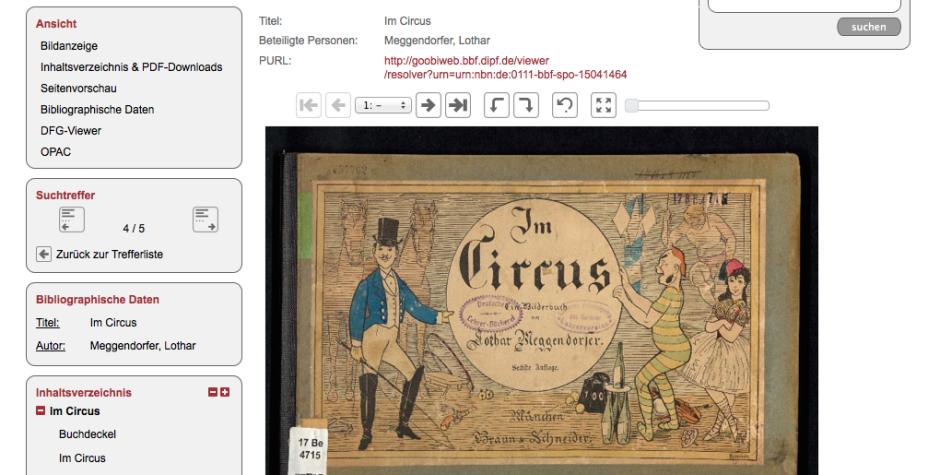Open Seitenvorschau view
Screen dimensions: 940x475
79,88
